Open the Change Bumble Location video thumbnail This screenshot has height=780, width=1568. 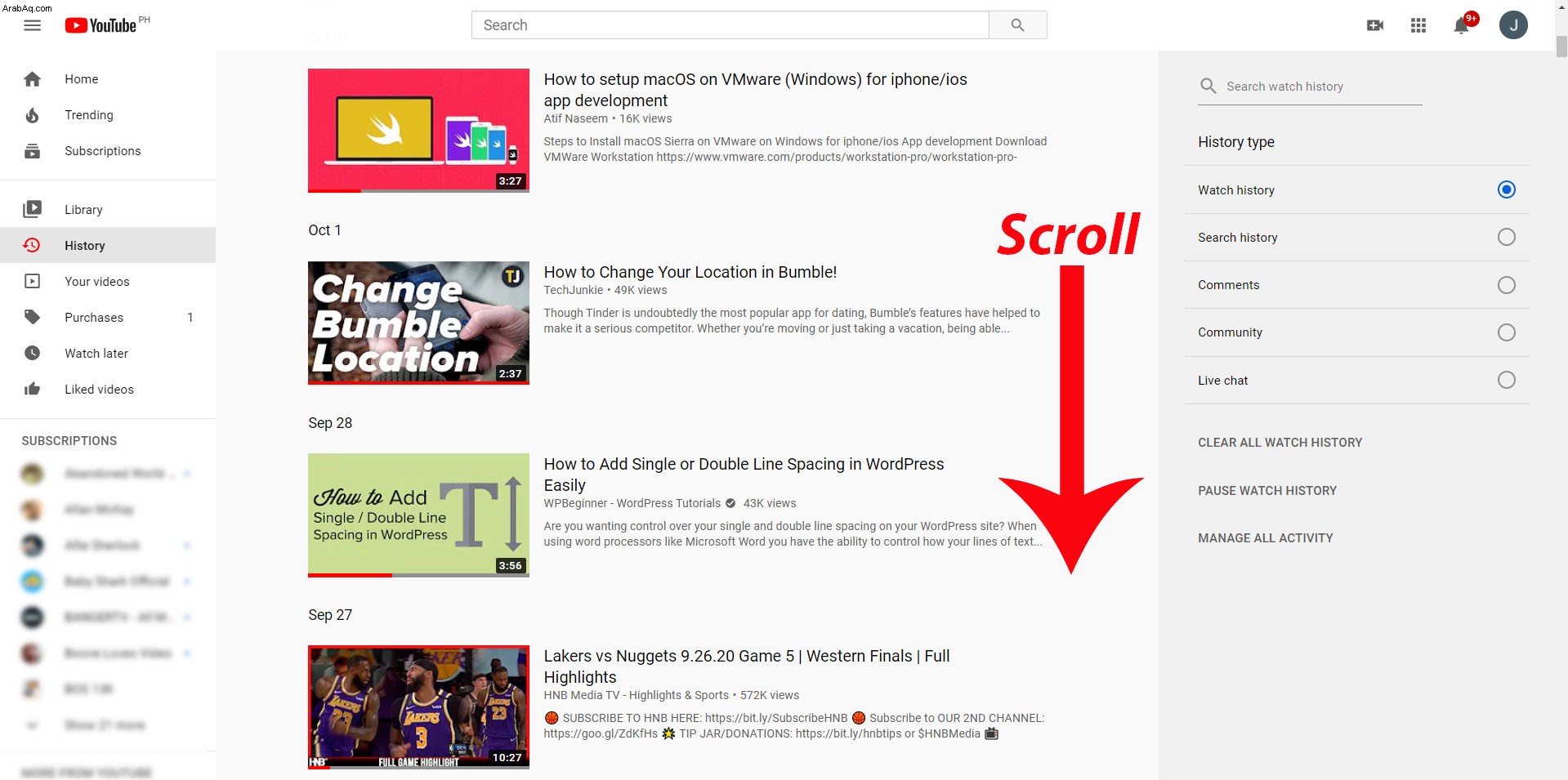(418, 323)
